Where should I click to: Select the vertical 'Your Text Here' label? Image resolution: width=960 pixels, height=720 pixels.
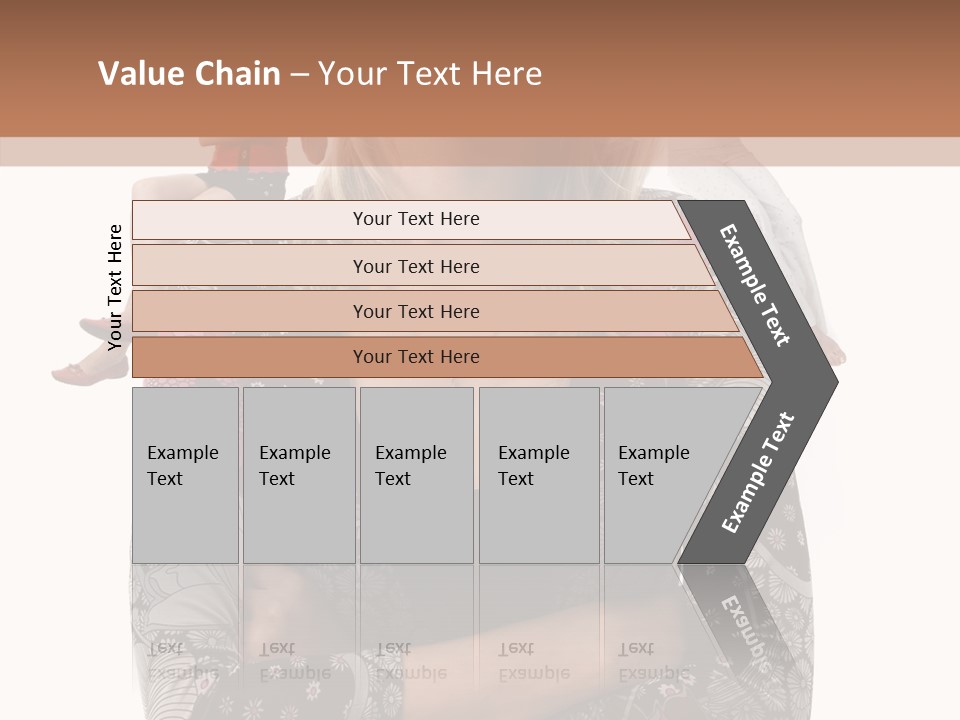(114, 287)
